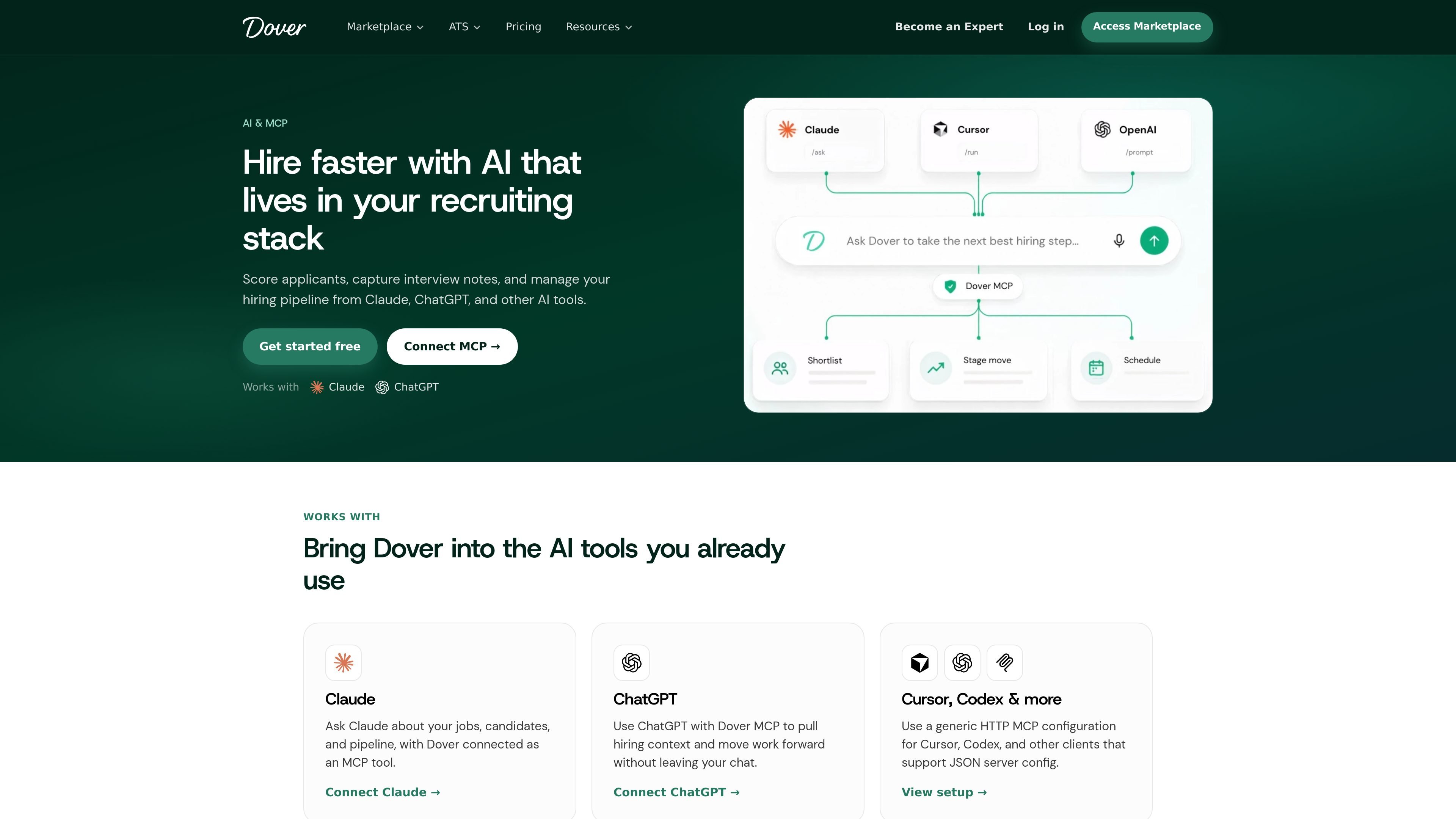The image size is (1456, 819).
Task: Click the WORKS WITH section label
Action: coord(342,516)
